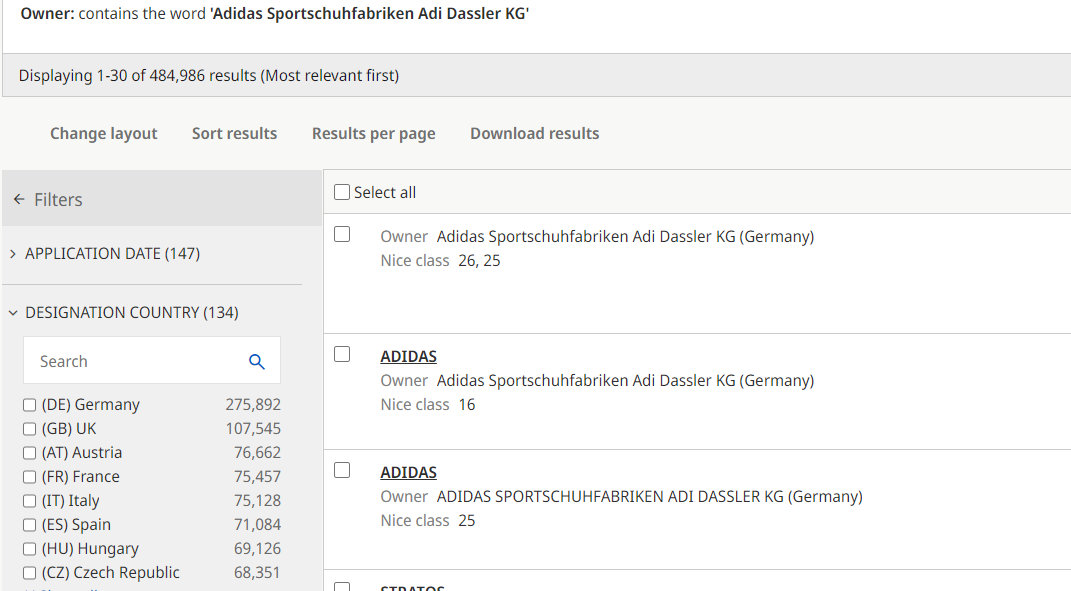
Task: Click the Italy count 75,128
Action: (x=257, y=500)
